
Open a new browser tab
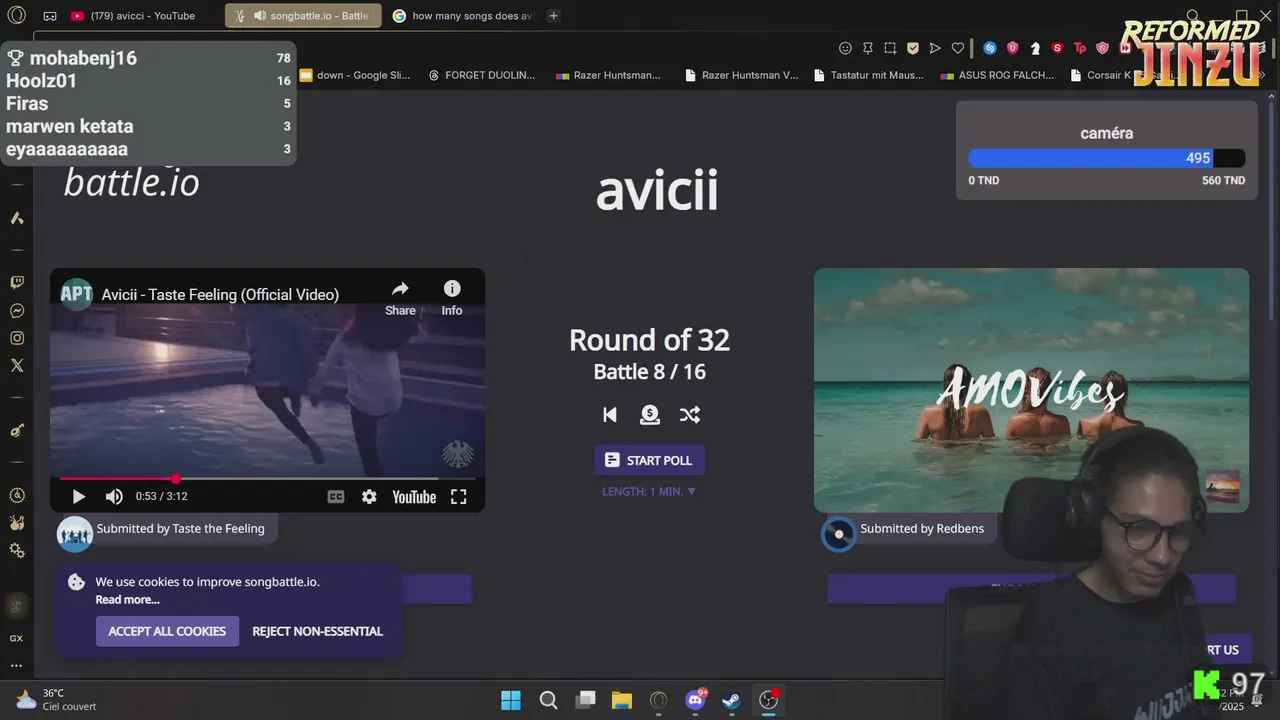[553, 16]
